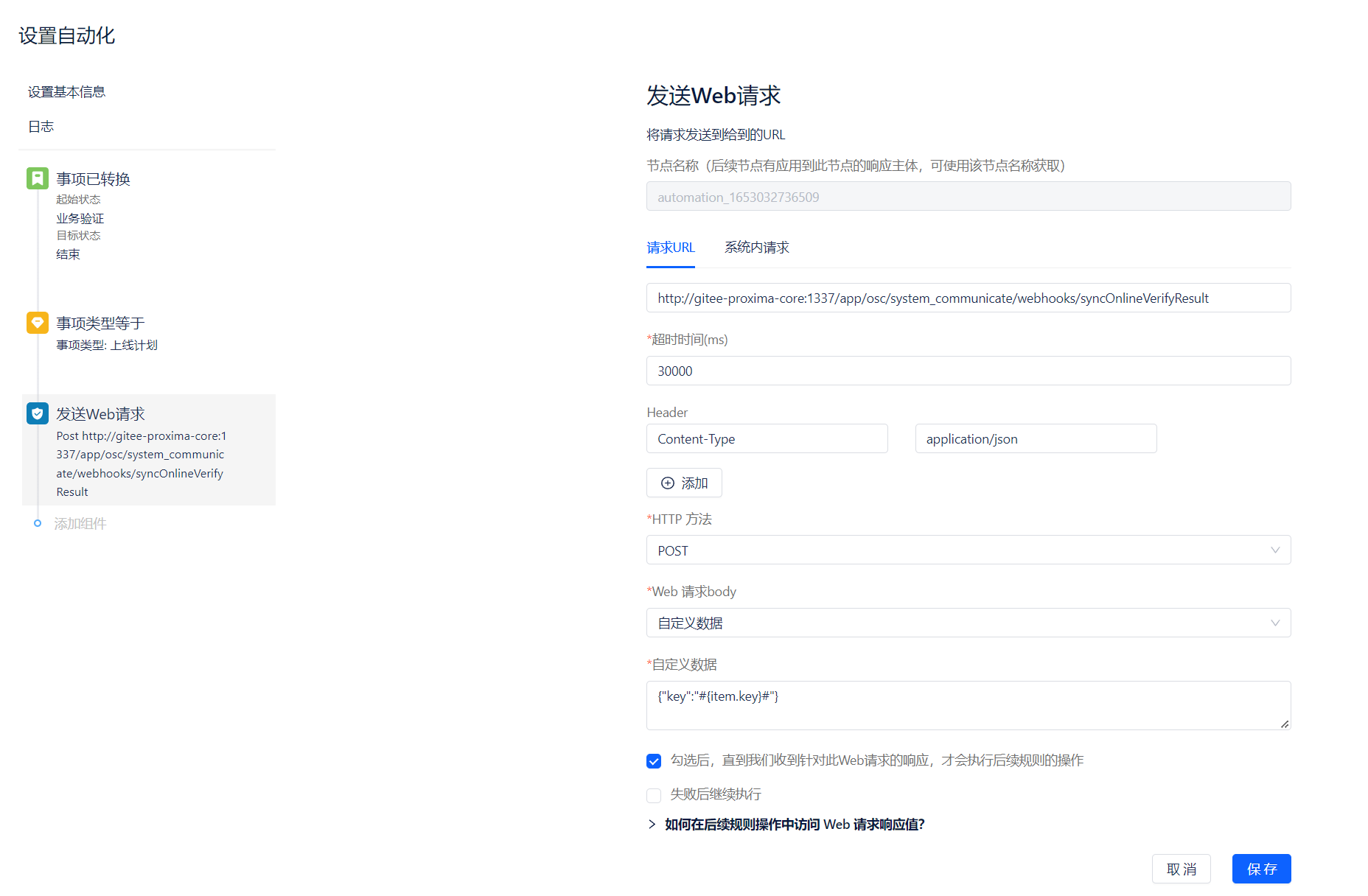Select the 发送Web请求 step in the flow
The image size is (1368, 896).
(149, 449)
